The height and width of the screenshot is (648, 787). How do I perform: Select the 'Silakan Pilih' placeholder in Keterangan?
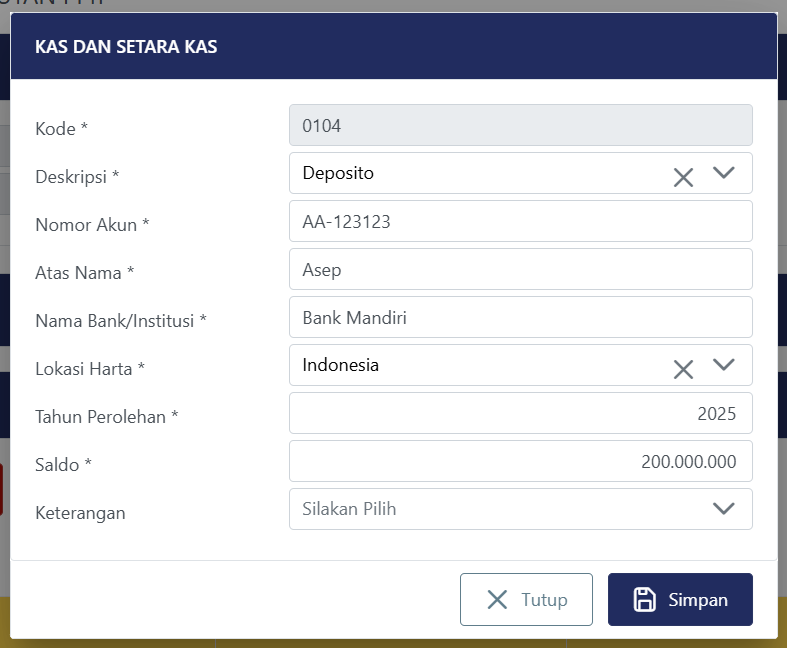click(x=349, y=509)
